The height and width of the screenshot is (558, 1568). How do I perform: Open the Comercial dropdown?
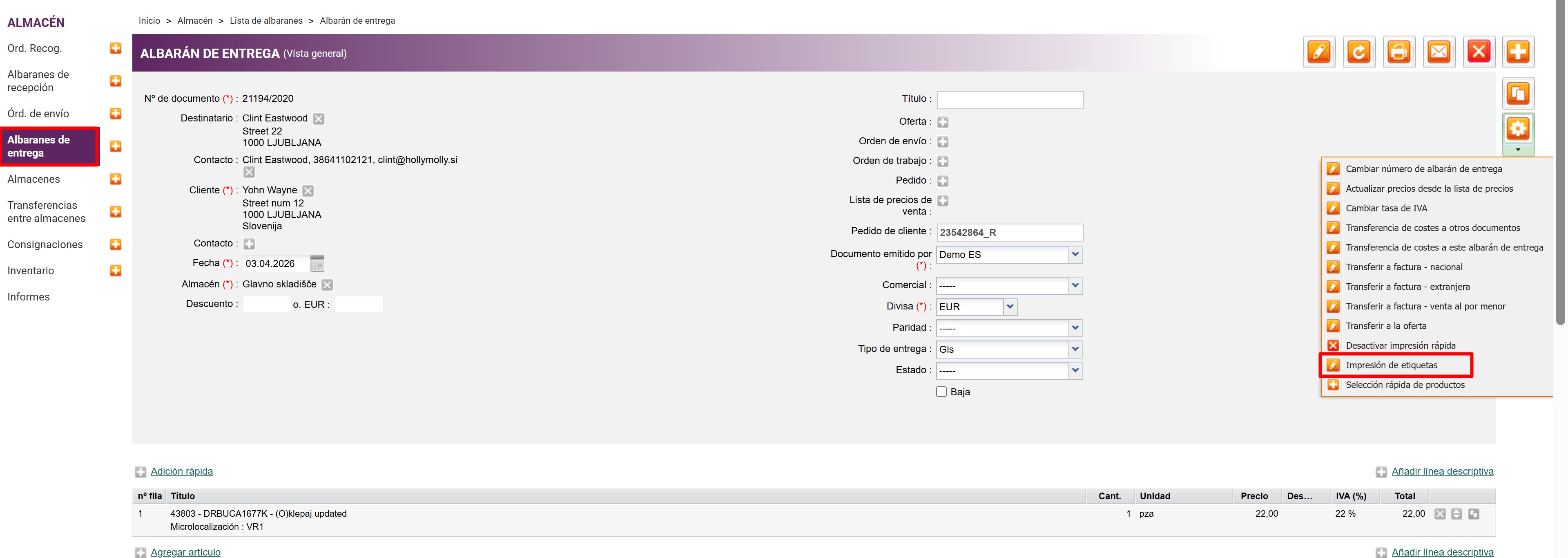point(1075,285)
